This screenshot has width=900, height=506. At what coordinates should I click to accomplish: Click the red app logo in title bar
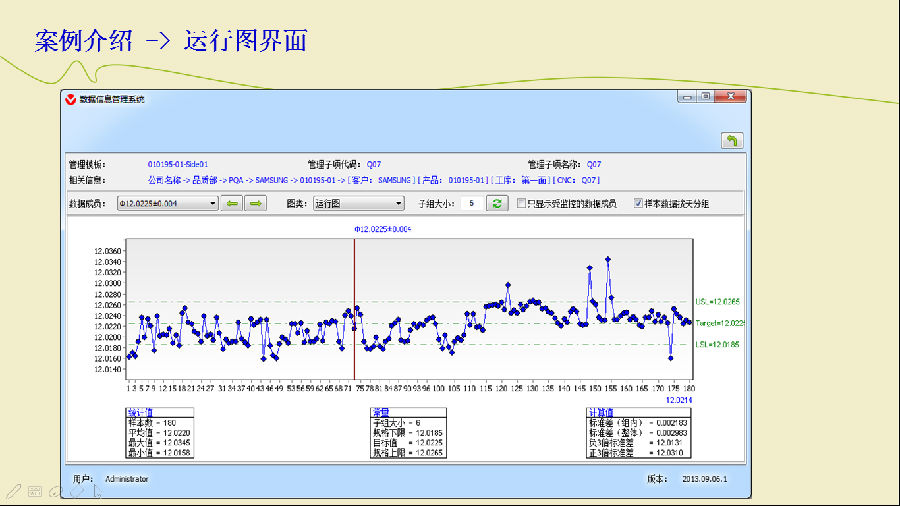point(70,99)
